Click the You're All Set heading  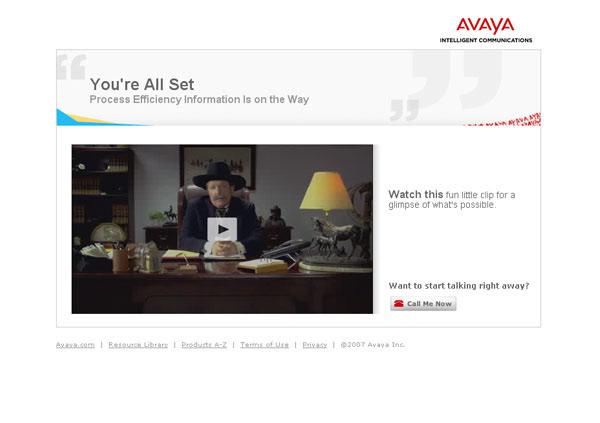click(x=142, y=84)
